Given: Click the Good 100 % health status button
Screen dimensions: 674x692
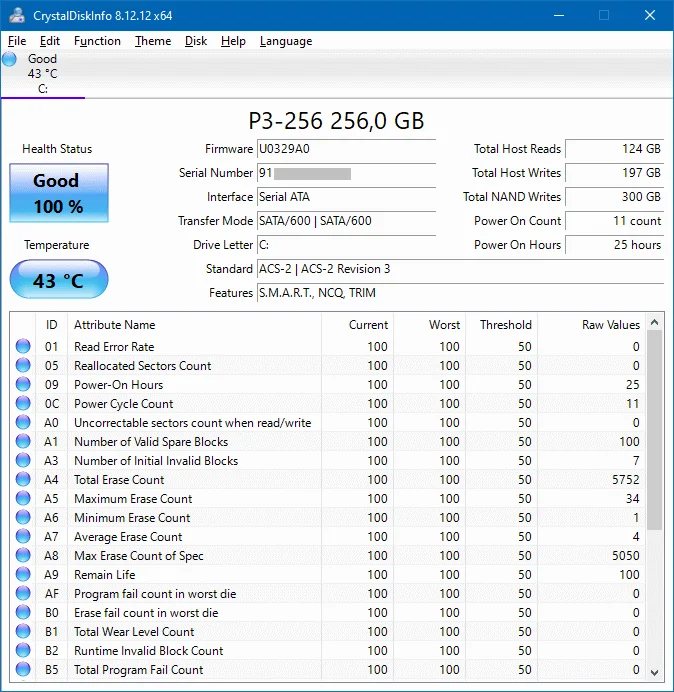Looking at the screenshot, I should (x=59, y=193).
